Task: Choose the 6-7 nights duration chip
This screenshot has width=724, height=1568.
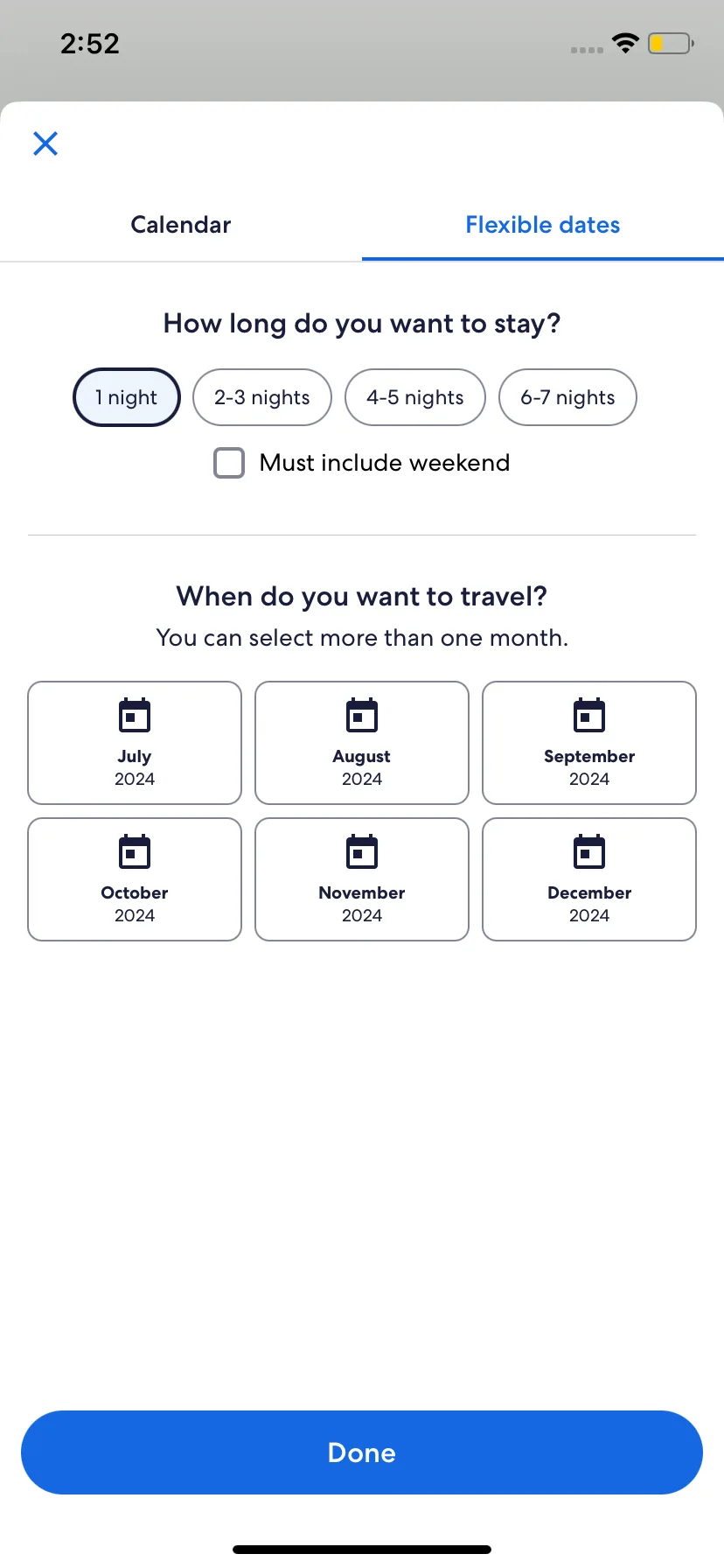Action: pyautogui.click(x=567, y=397)
